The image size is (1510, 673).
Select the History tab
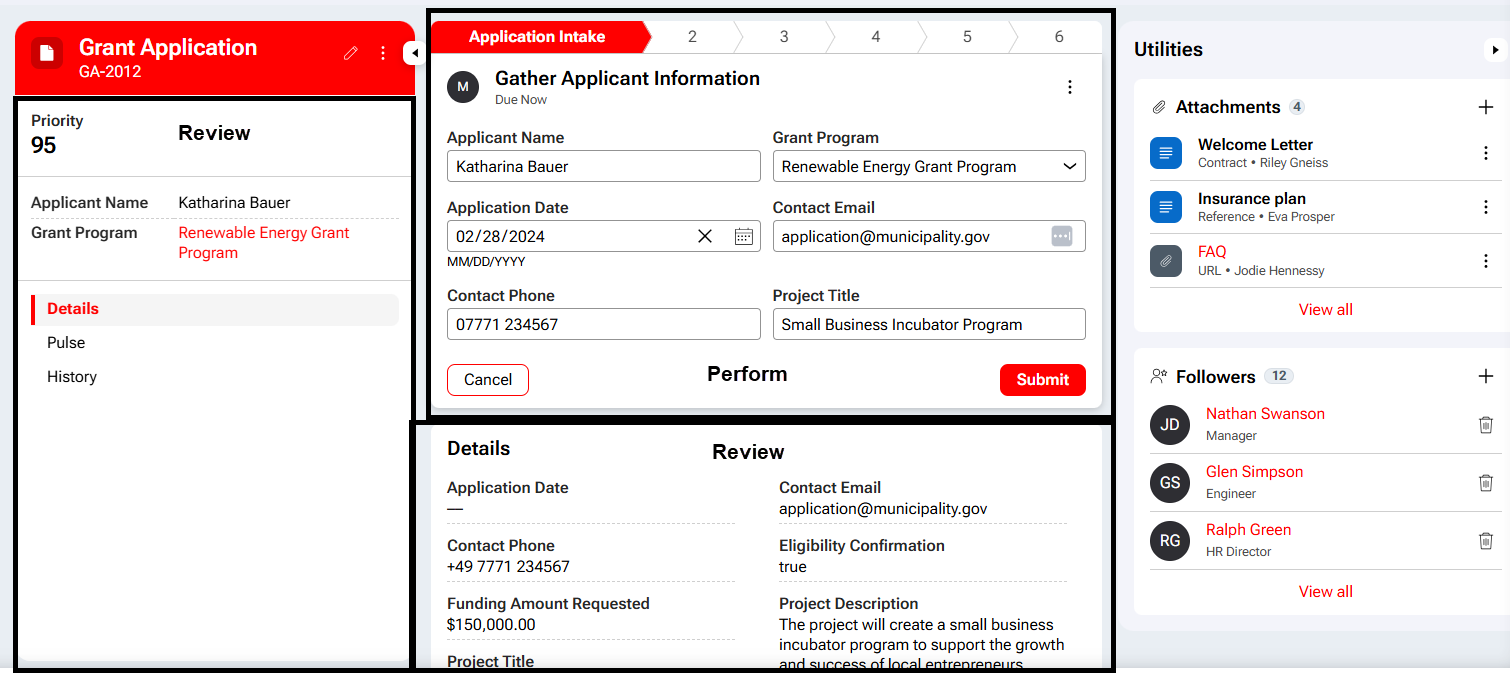click(x=72, y=377)
